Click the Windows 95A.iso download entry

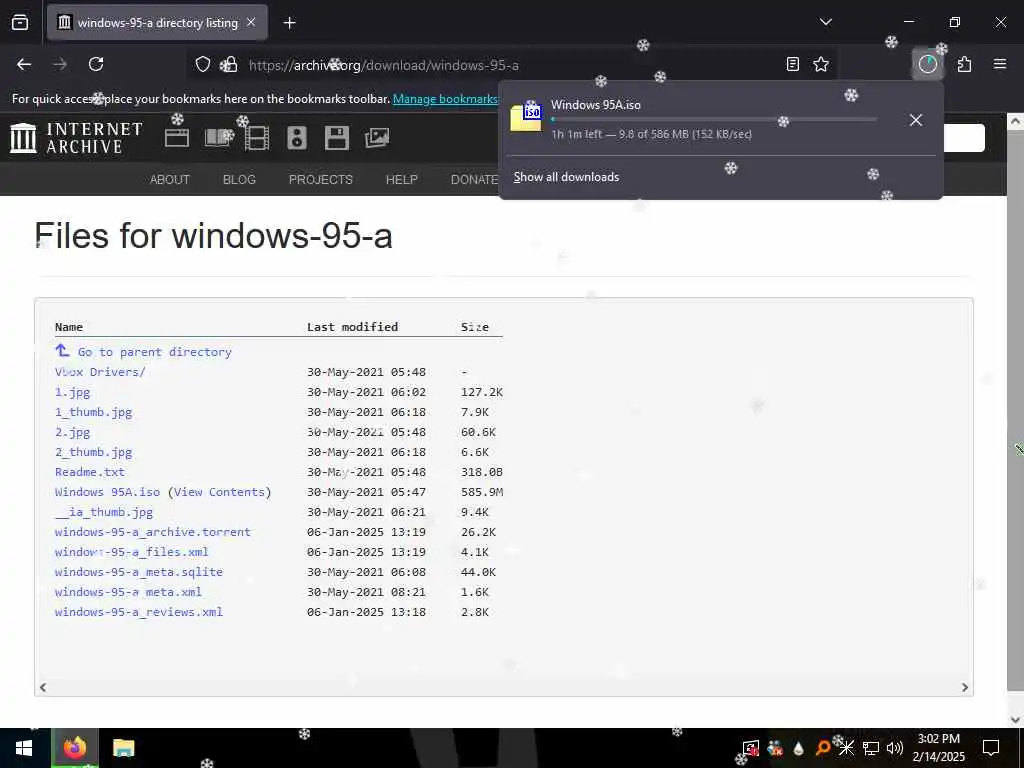699,120
